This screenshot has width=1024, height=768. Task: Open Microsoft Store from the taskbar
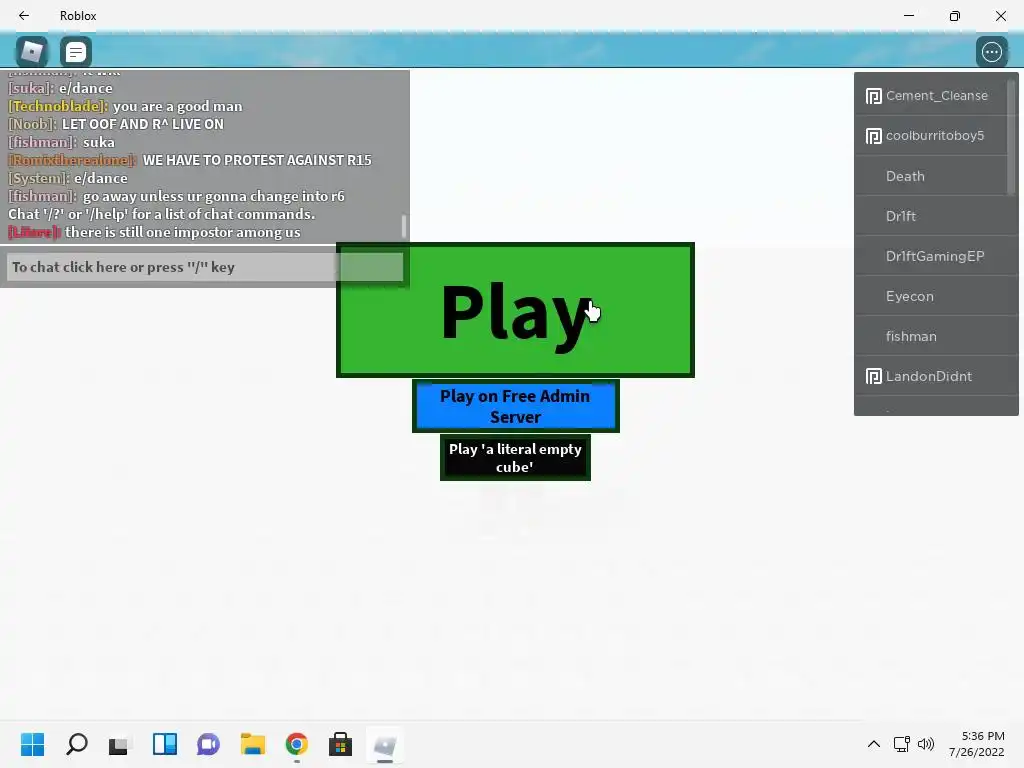340,744
